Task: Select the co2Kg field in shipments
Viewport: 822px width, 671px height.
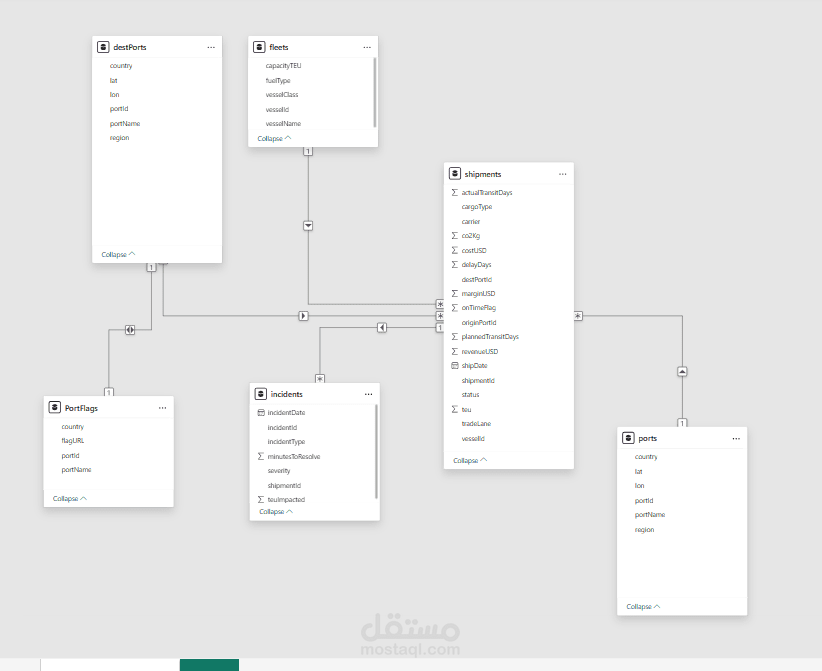Action: 471,236
